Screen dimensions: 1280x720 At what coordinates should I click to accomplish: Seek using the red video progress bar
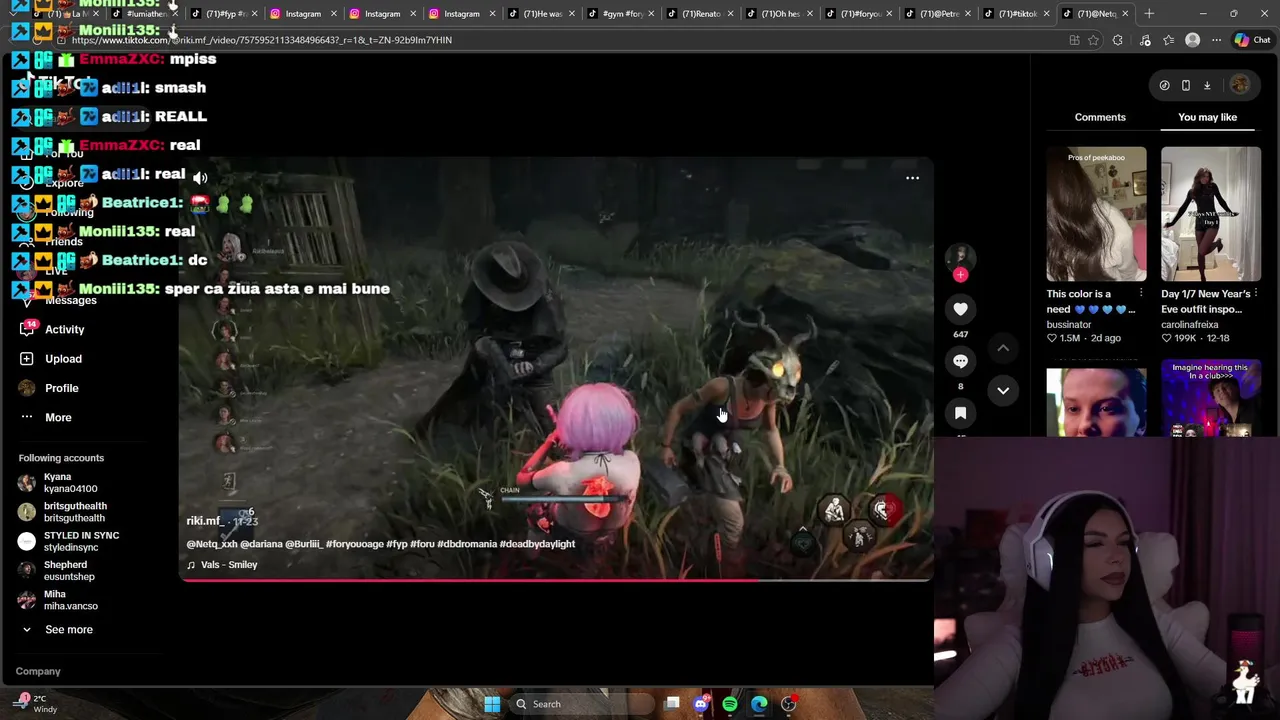555,579
